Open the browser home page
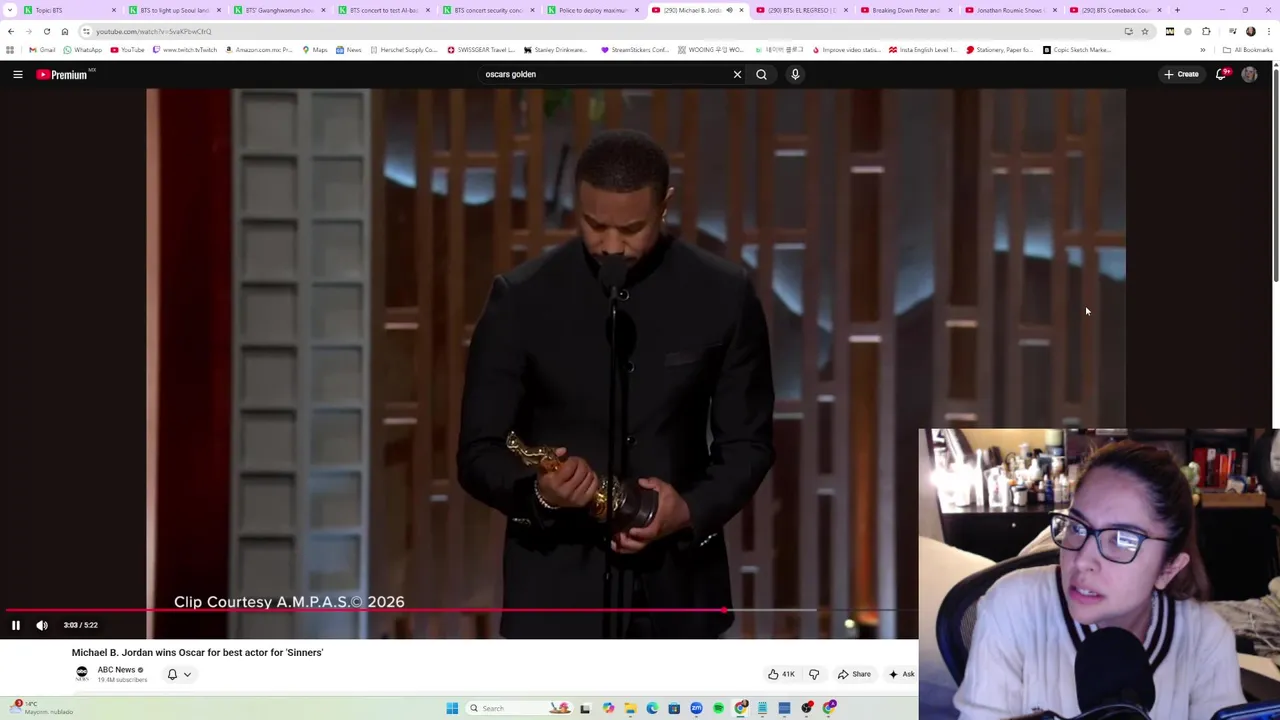The height and width of the screenshot is (720, 1280). click(x=65, y=31)
